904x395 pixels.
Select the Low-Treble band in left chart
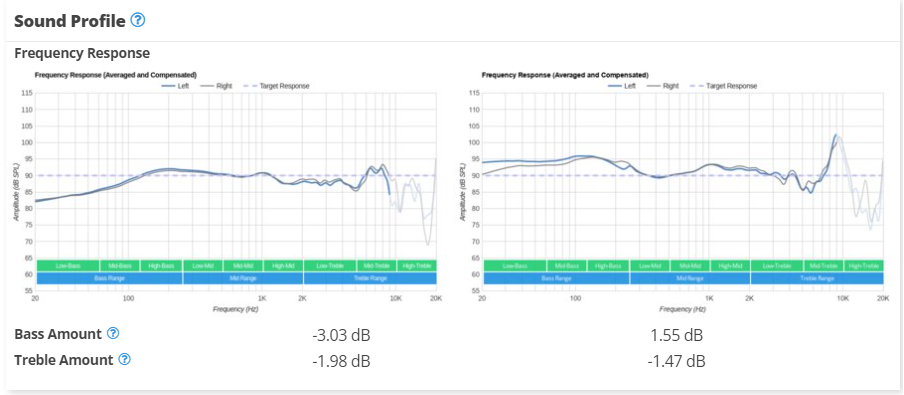(330, 266)
